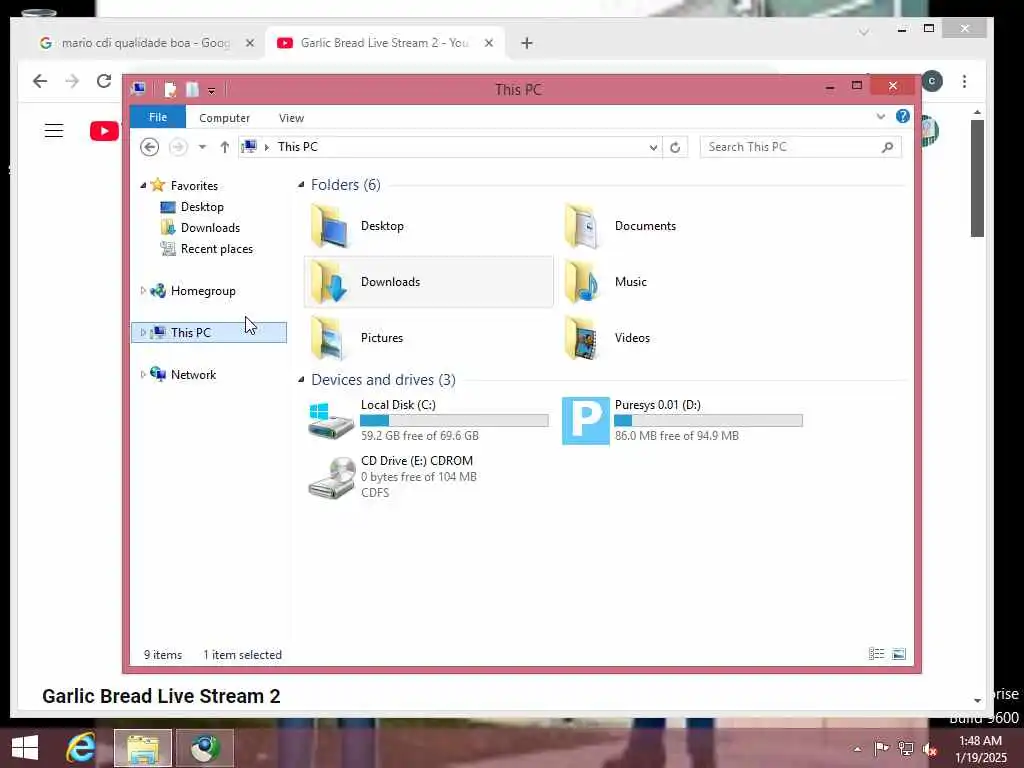This screenshot has height=768, width=1024.
Task: Open YouTube hamburger guide menu
Action: pyautogui.click(x=54, y=131)
